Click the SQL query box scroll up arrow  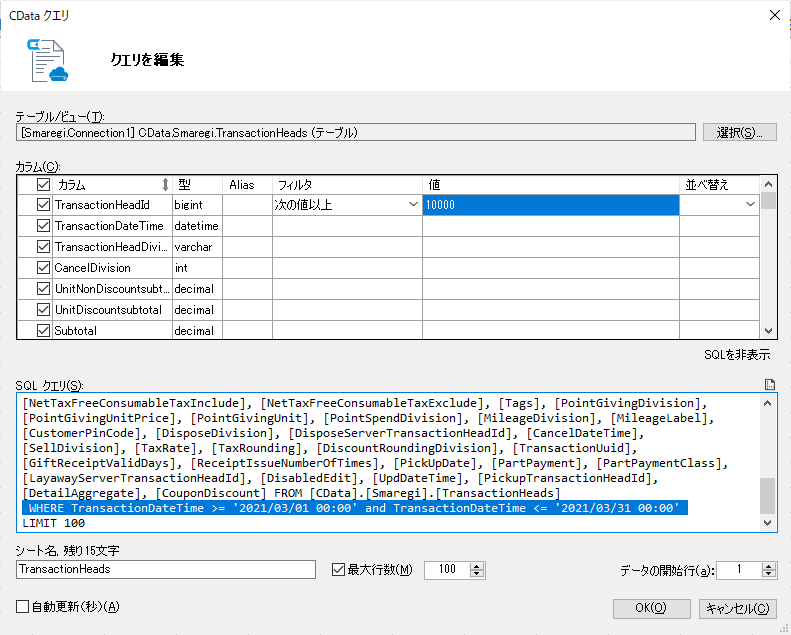click(767, 403)
